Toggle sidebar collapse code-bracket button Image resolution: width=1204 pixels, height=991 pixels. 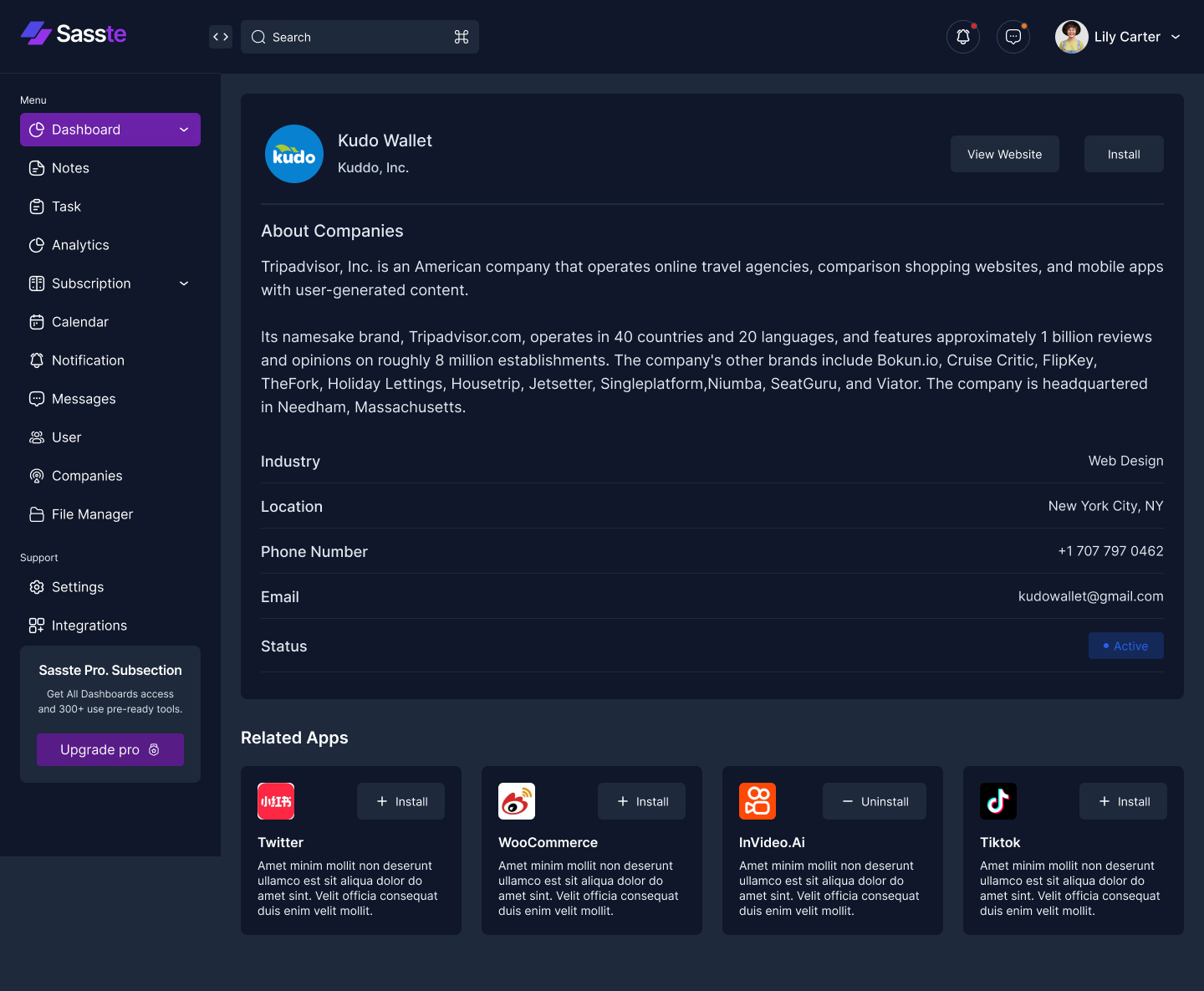pos(221,37)
